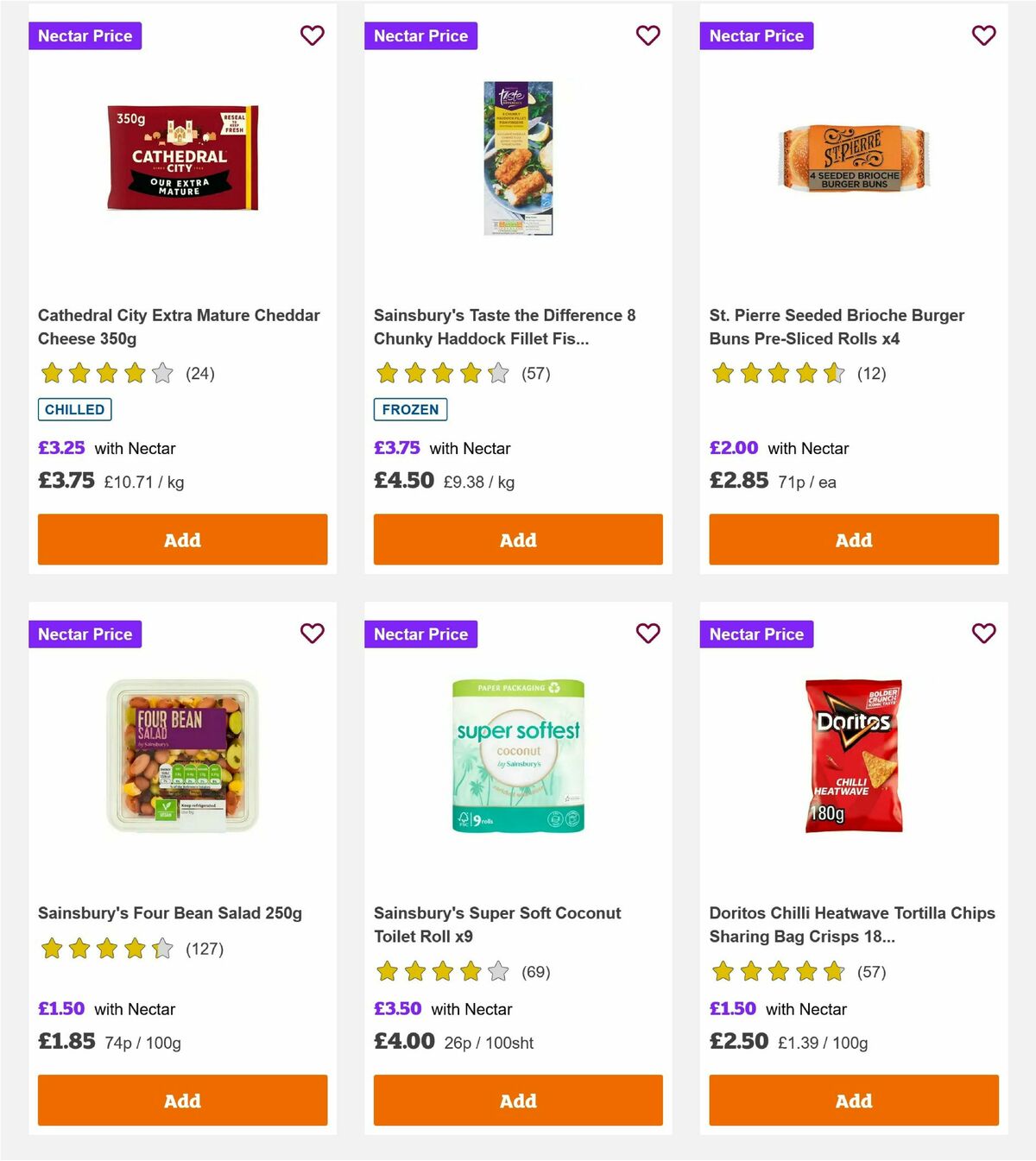Add the Doritos tortilla chips to basket
Viewport: 1036px width, 1161px height.
click(853, 1101)
